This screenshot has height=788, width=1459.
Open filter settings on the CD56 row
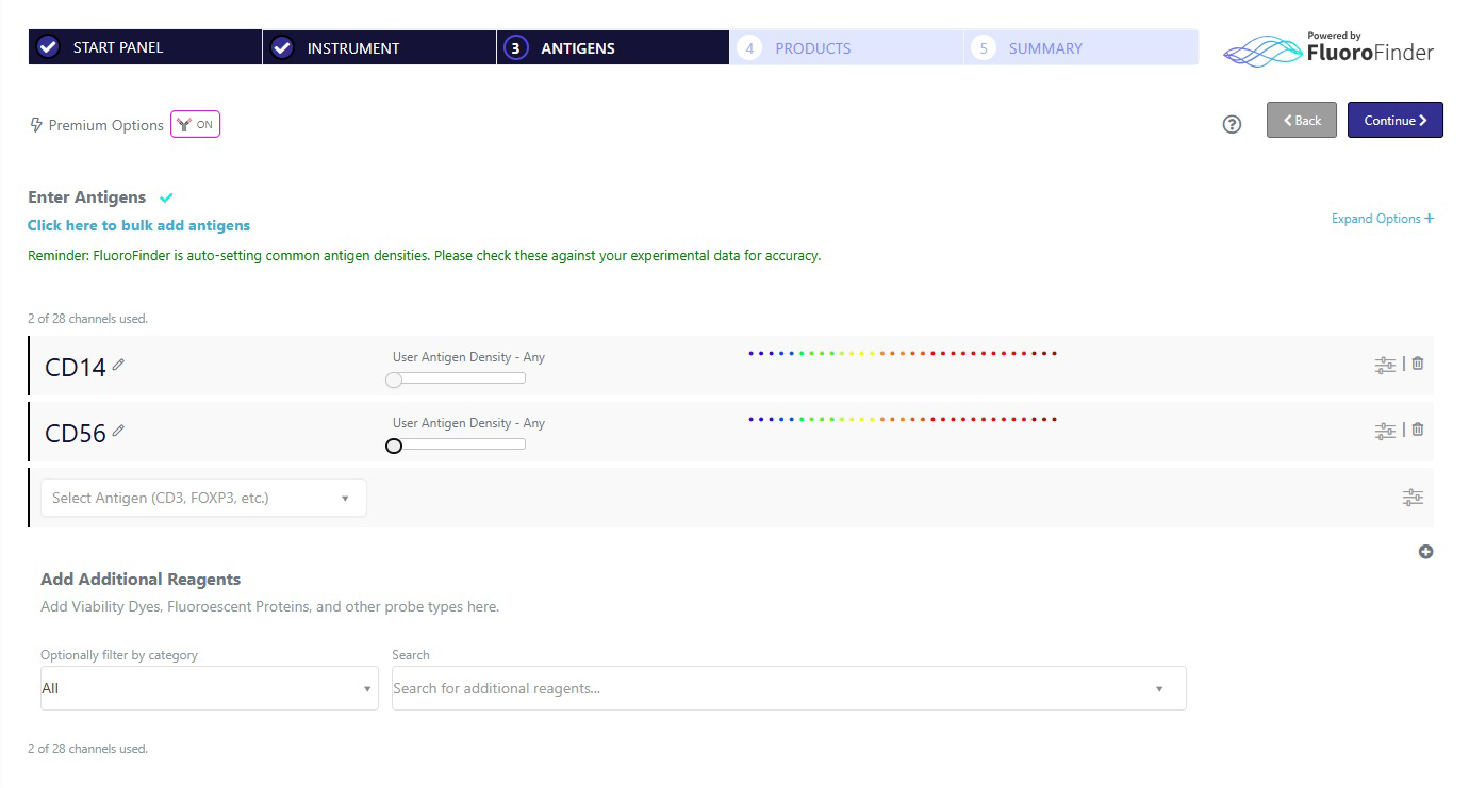[1385, 429]
